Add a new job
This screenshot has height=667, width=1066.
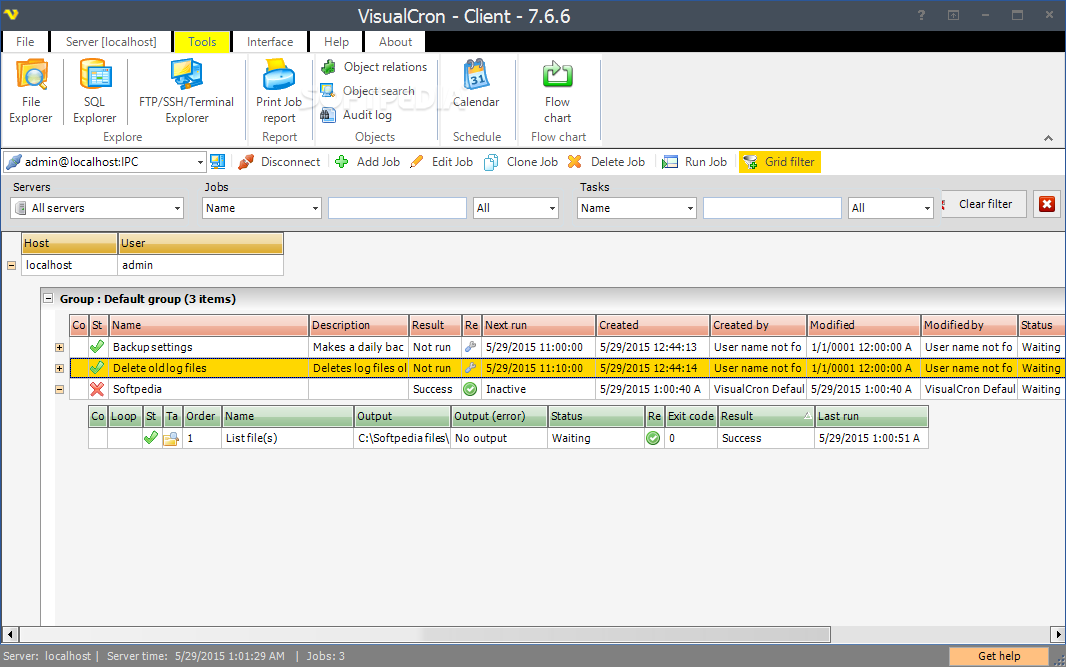[368, 162]
